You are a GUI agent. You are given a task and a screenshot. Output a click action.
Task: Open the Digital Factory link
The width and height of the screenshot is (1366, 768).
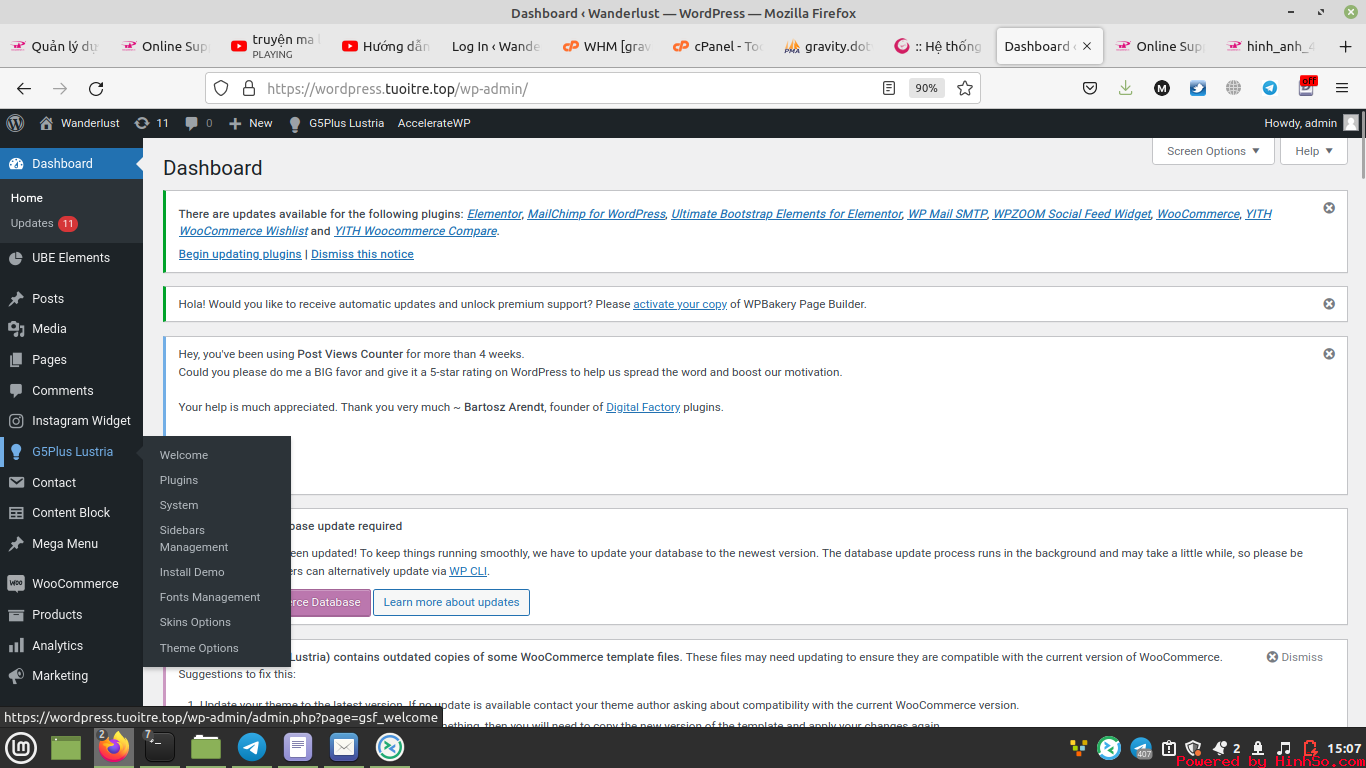643,407
